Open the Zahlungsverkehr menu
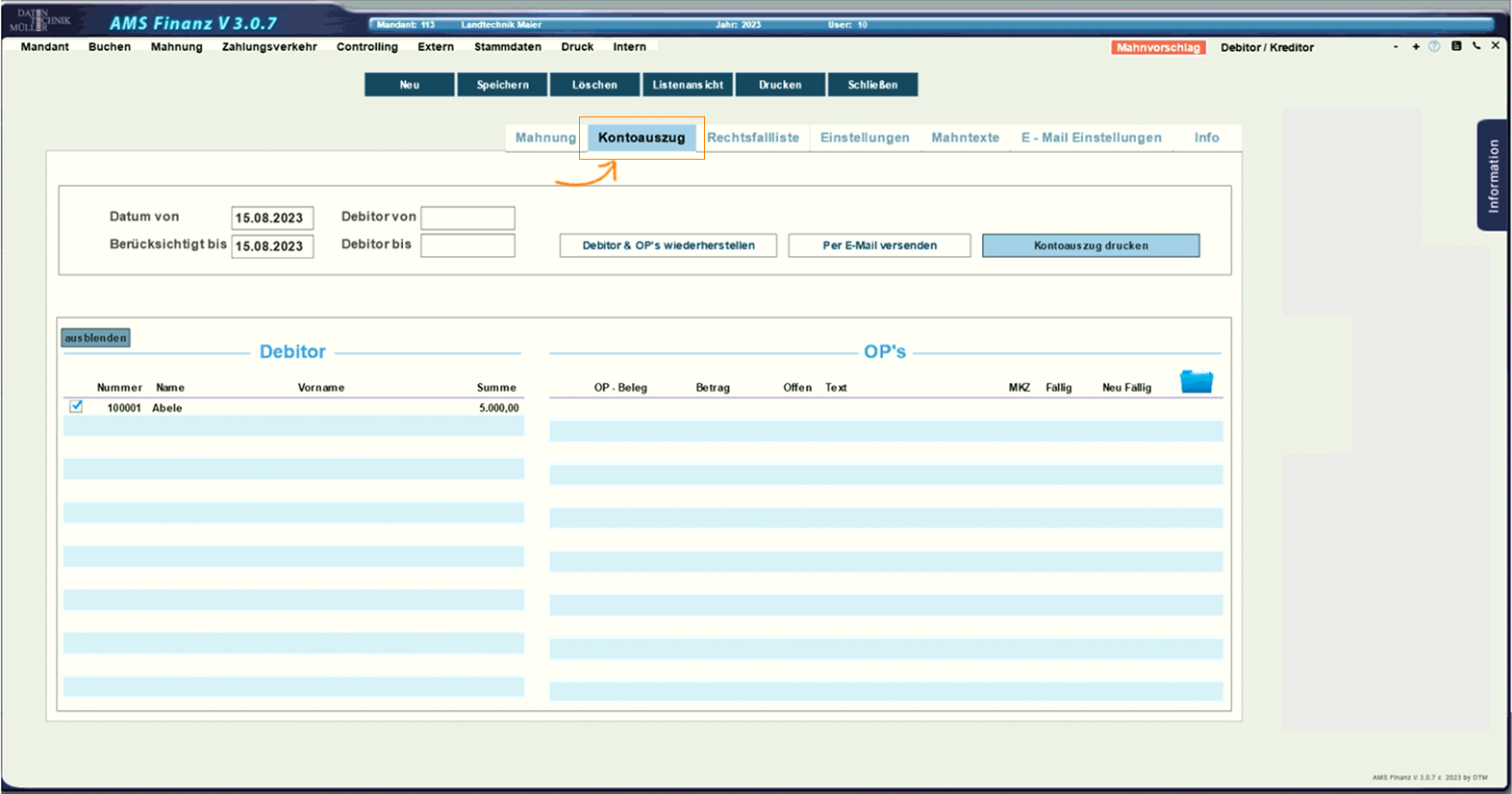The width and height of the screenshot is (1512, 794). 269,46
